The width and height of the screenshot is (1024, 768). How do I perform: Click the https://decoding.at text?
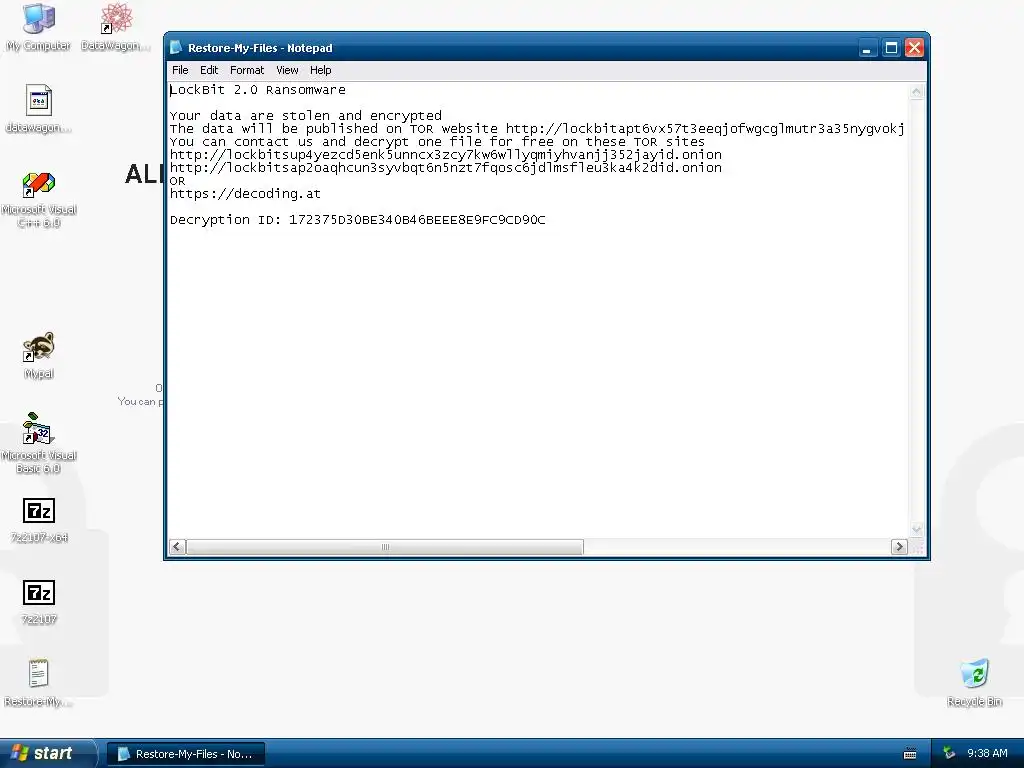click(245, 194)
